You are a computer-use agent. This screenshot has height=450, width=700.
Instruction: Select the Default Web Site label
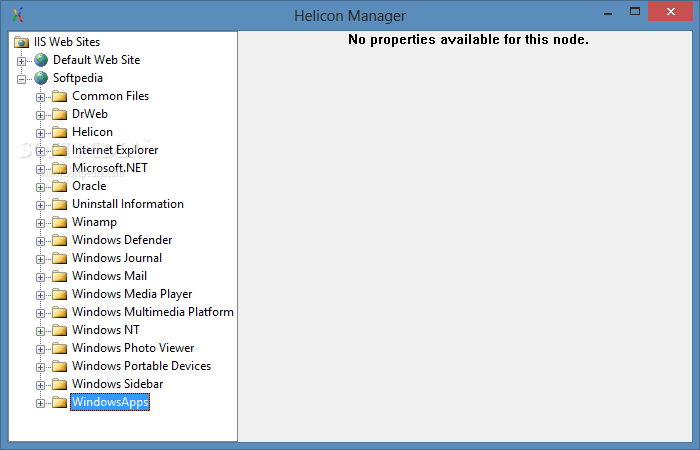click(96, 60)
